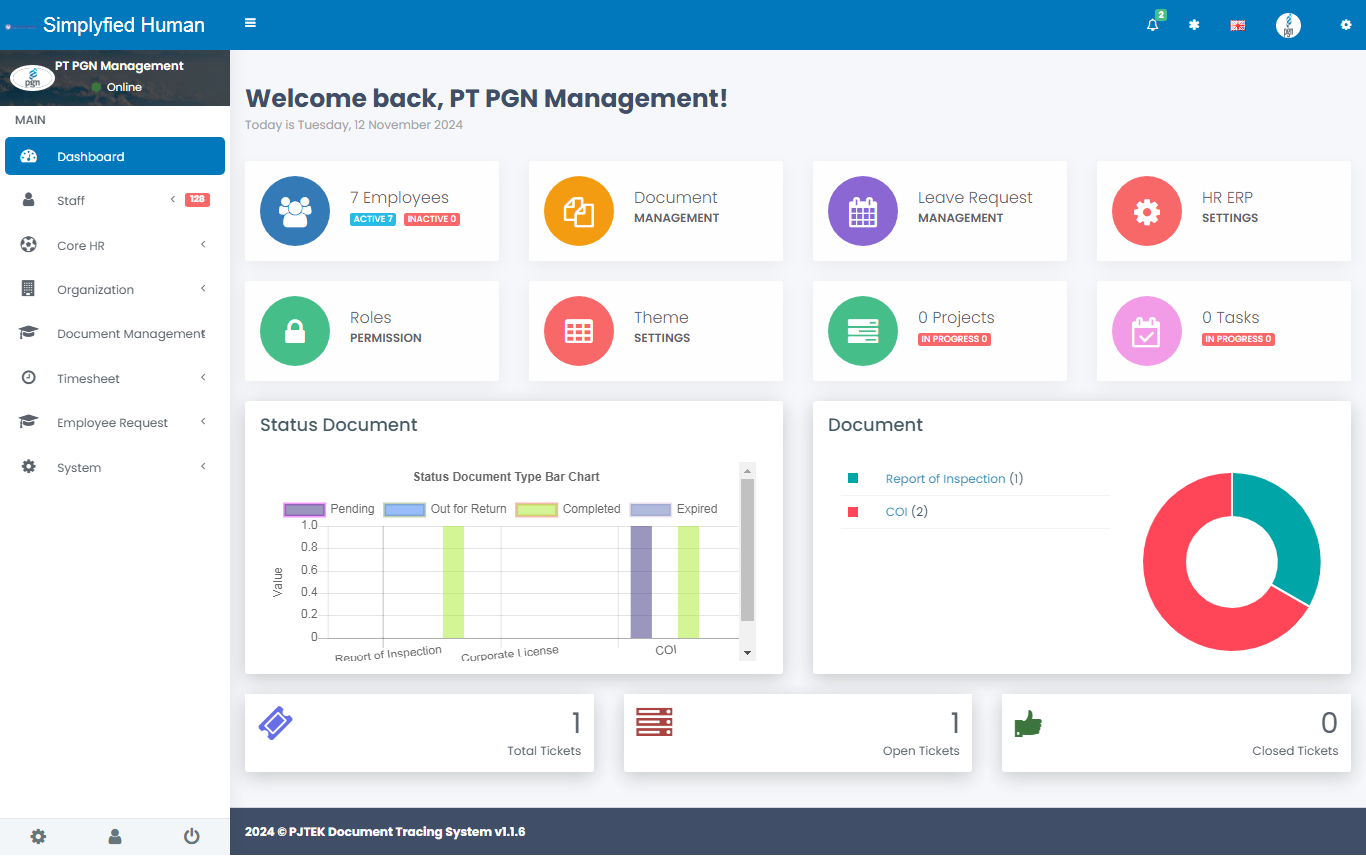This screenshot has width=1366, height=856.
Task: Click the power logout icon in sidebar footer
Action: tap(192, 836)
